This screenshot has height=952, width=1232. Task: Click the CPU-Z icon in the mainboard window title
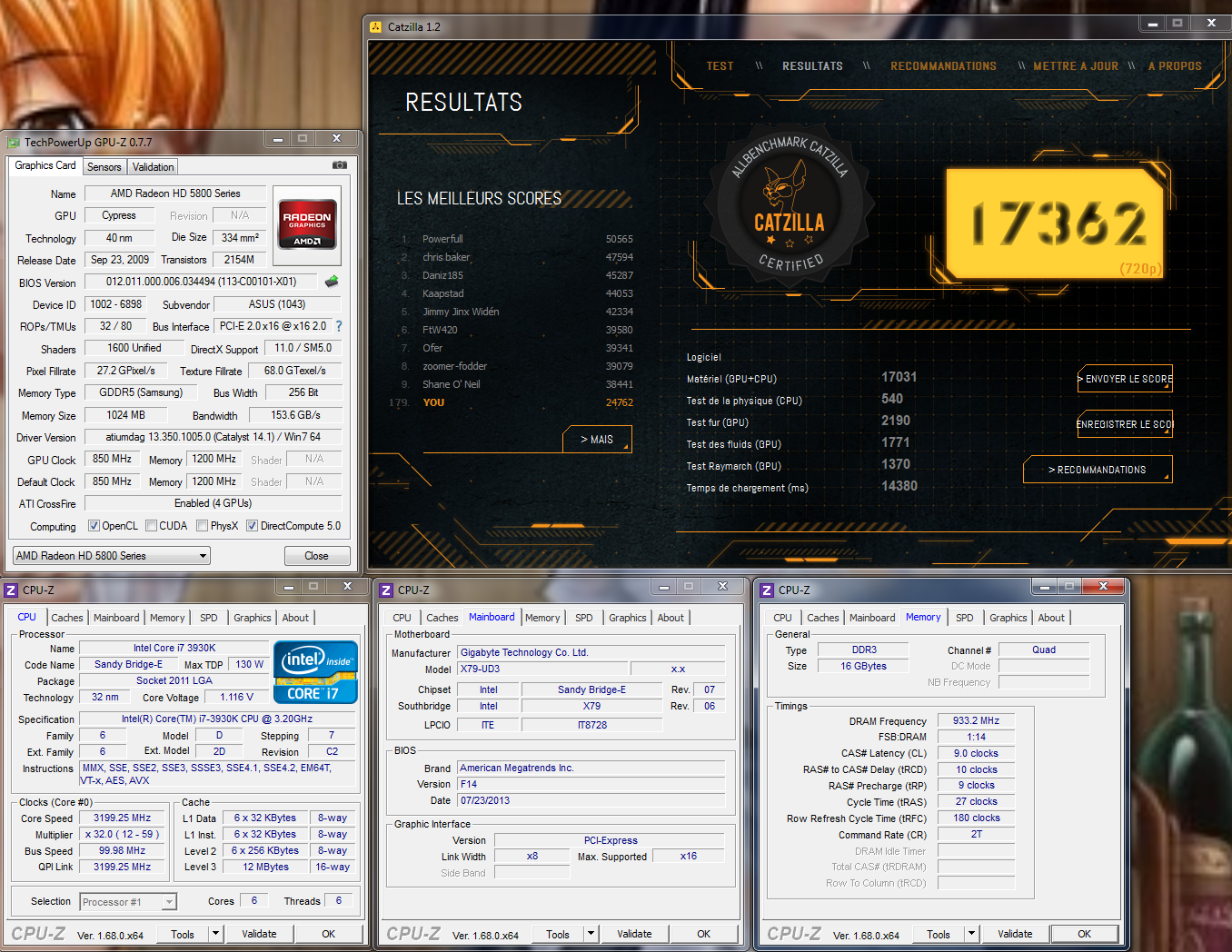(386, 590)
